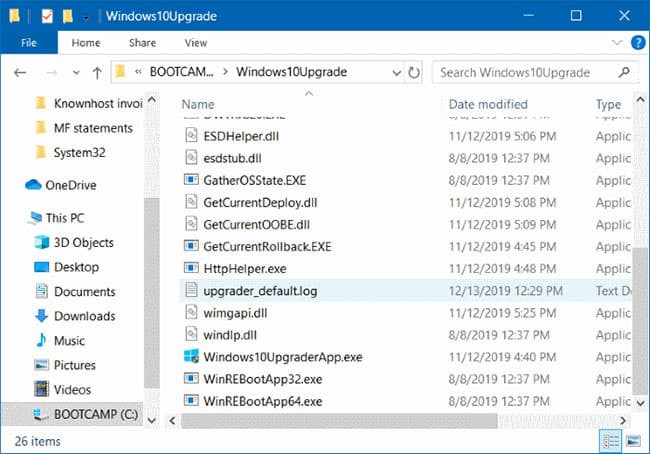Select the HttpHelper.exe icon

pyautogui.click(x=191, y=268)
